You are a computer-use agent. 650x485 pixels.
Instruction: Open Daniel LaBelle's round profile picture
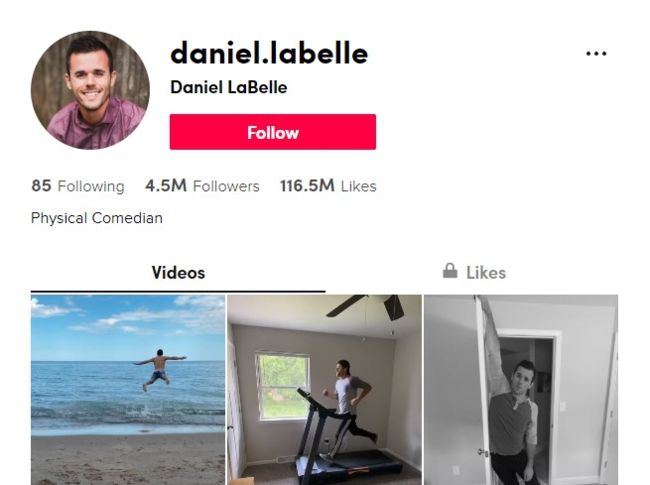point(90,90)
